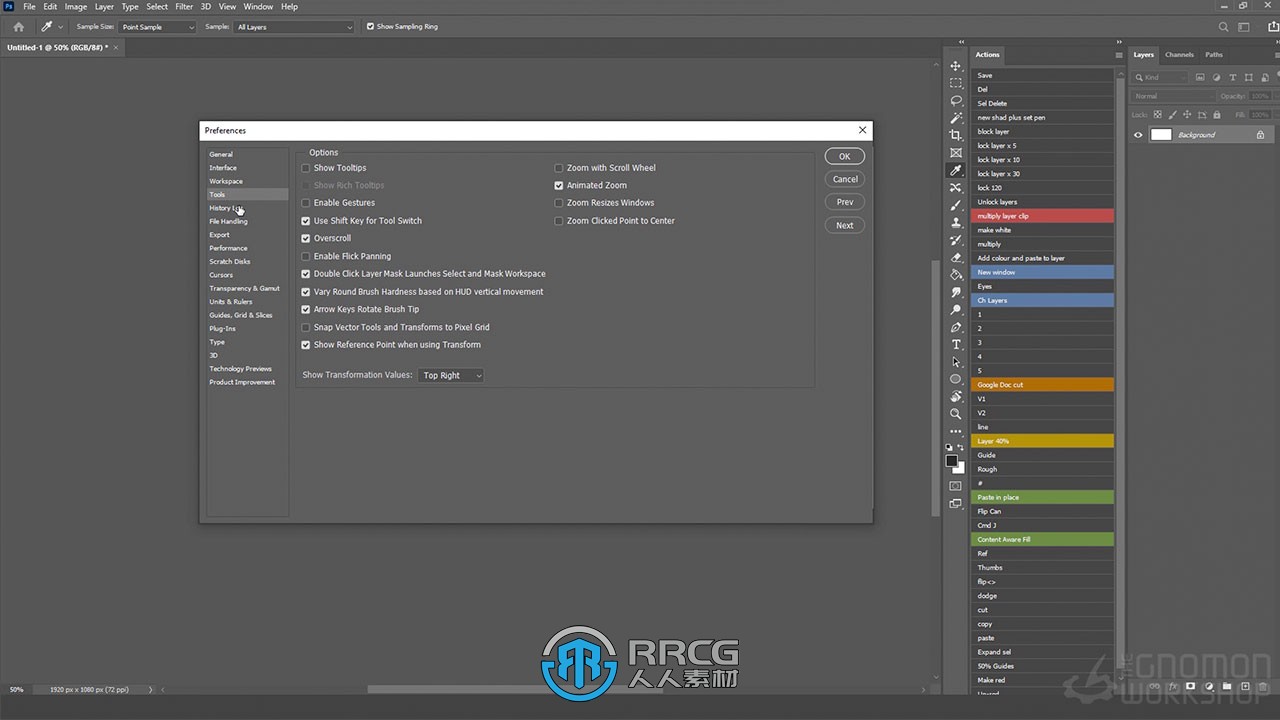Screen dimensions: 1280x720
Task: Open the Window menu
Action: point(258,7)
